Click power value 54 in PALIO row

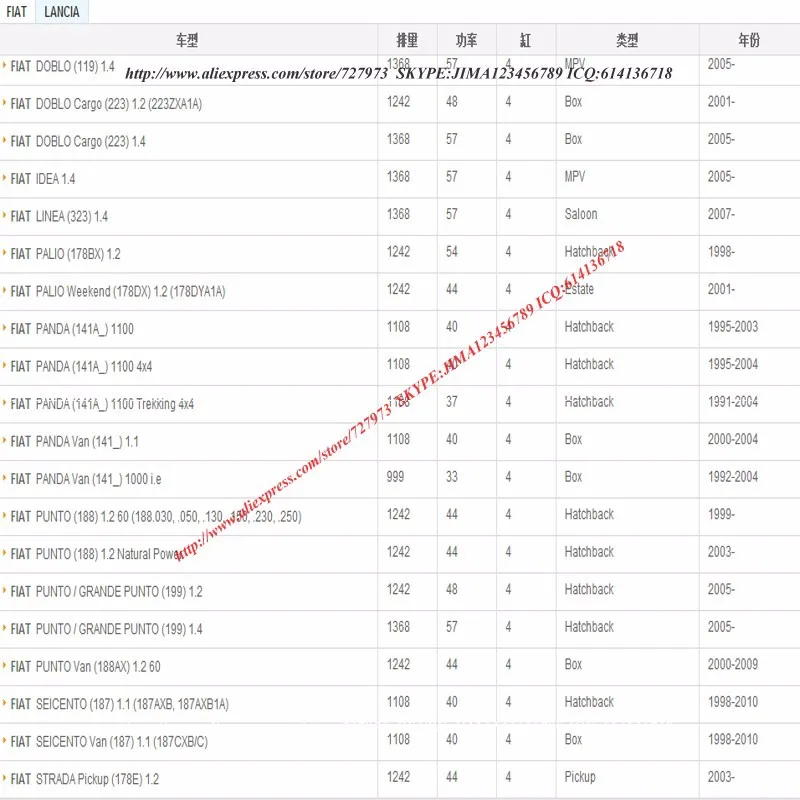452,252
